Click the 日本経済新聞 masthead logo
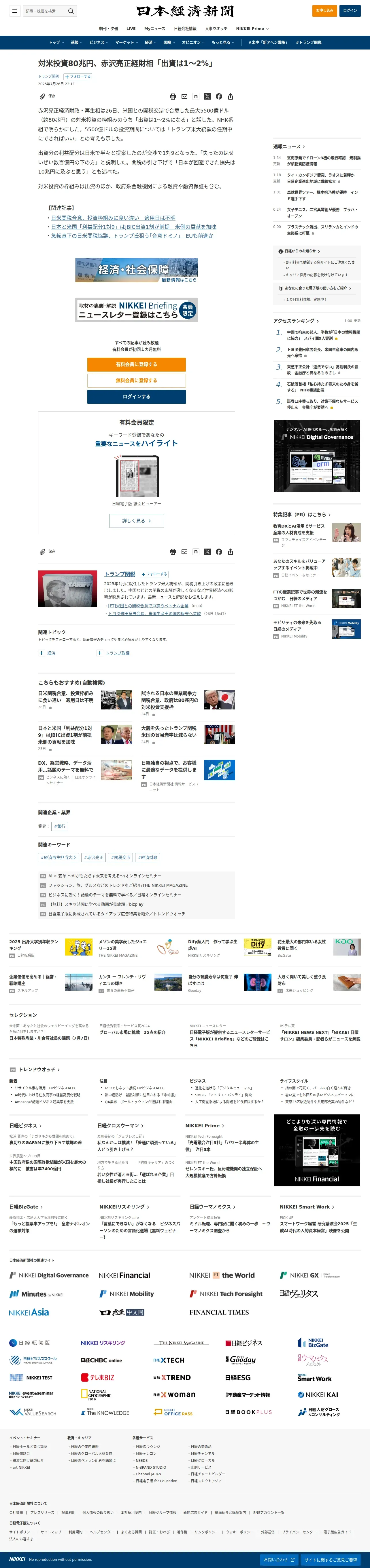 185,11
